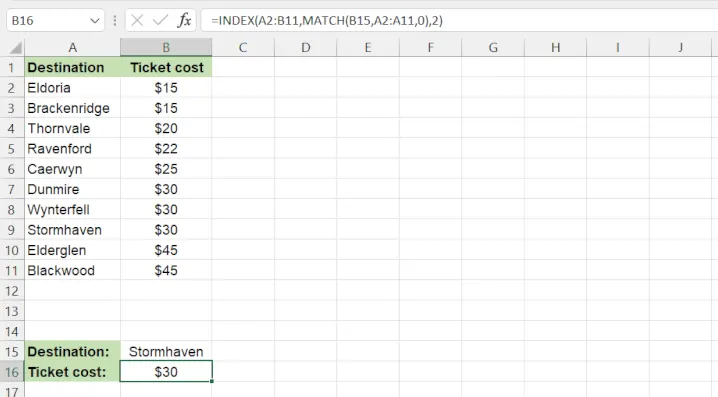Click the Name Box showing B16
This screenshot has height=397, width=718.
click(x=55, y=21)
